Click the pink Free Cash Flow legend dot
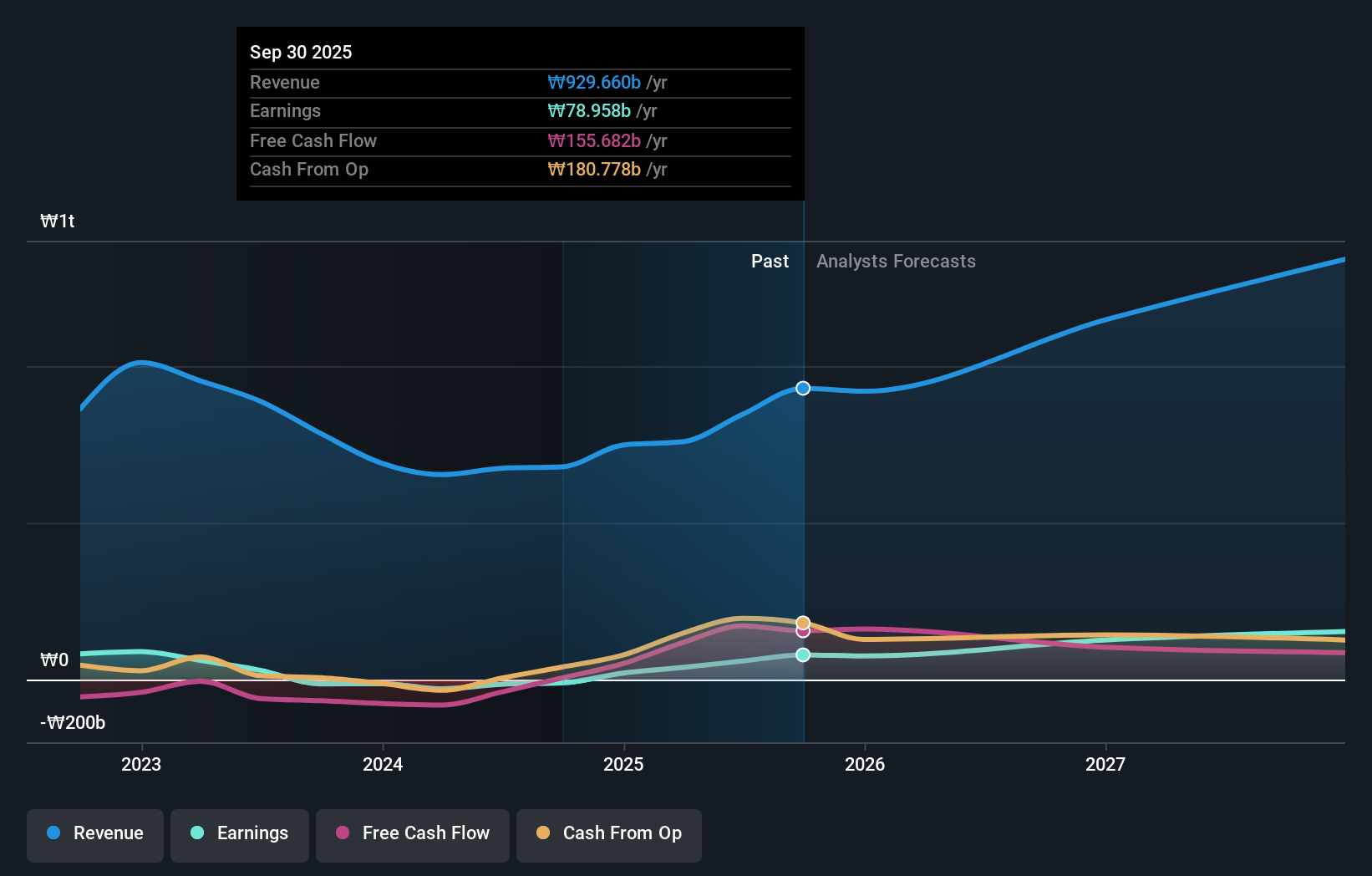Image resolution: width=1372 pixels, height=876 pixels. [x=342, y=833]
